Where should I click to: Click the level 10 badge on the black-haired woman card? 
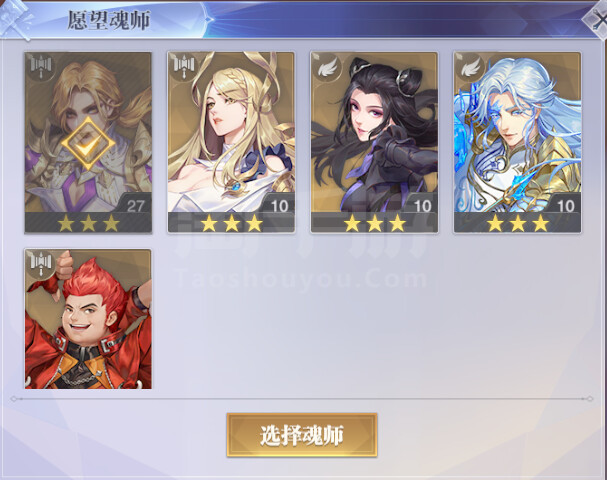(422, 206)
